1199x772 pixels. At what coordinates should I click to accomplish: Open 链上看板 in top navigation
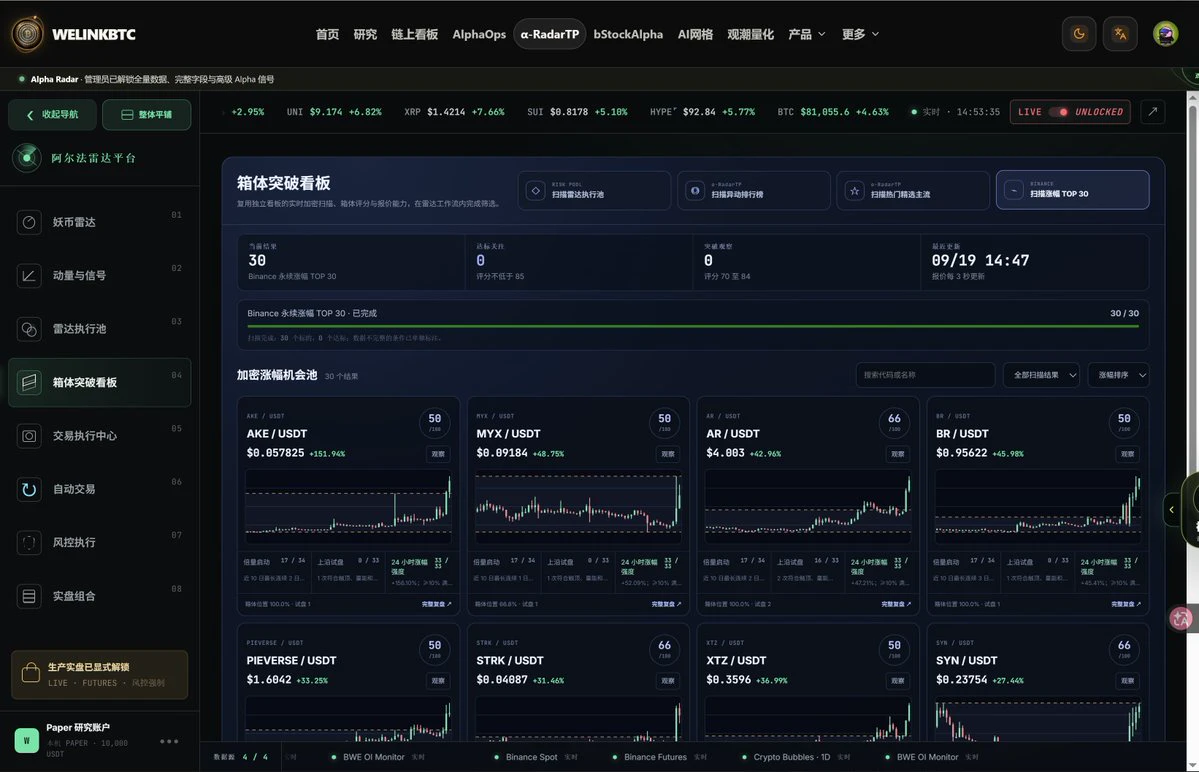click(414, 34)
